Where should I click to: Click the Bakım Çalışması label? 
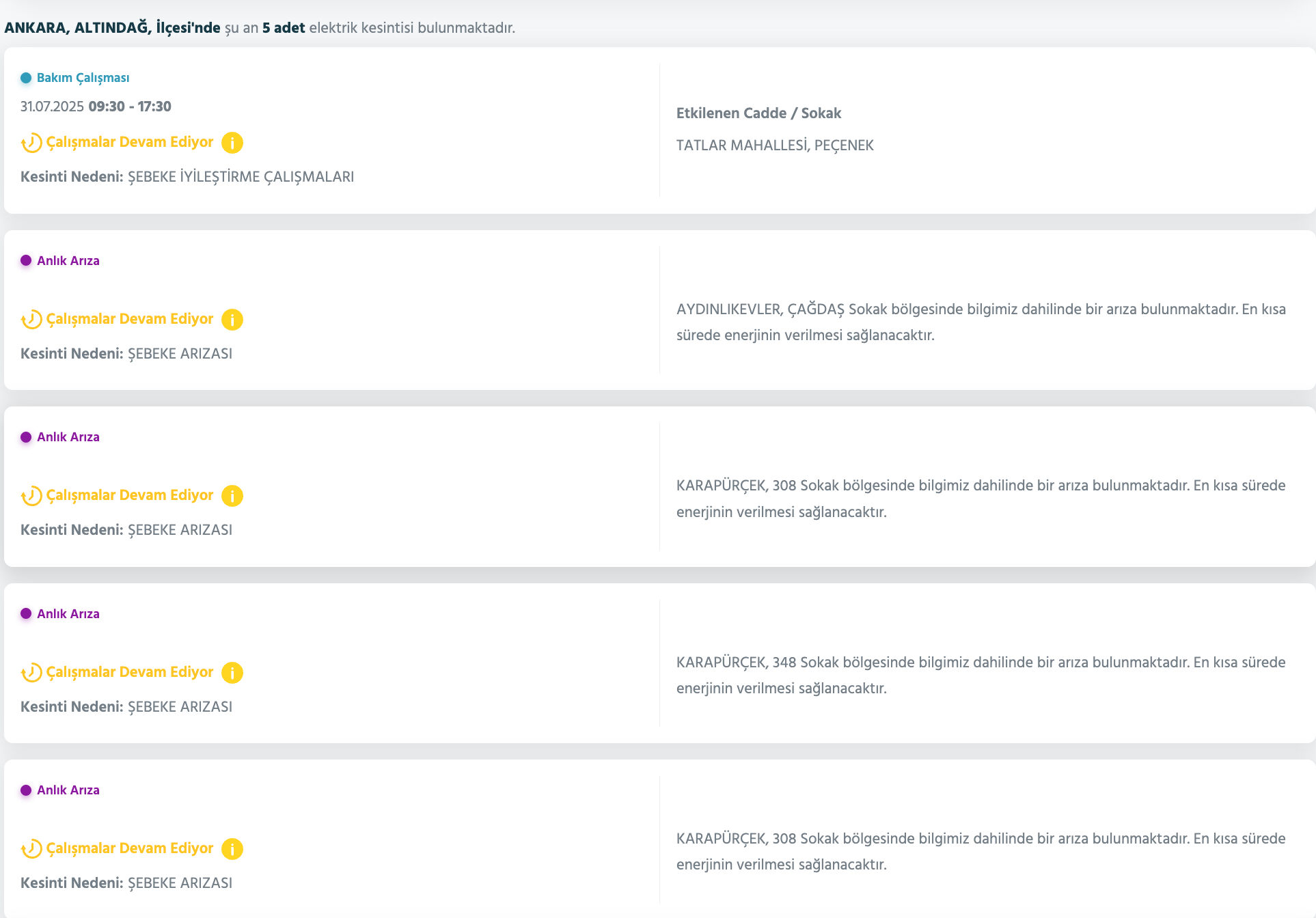tap(83, 78)
